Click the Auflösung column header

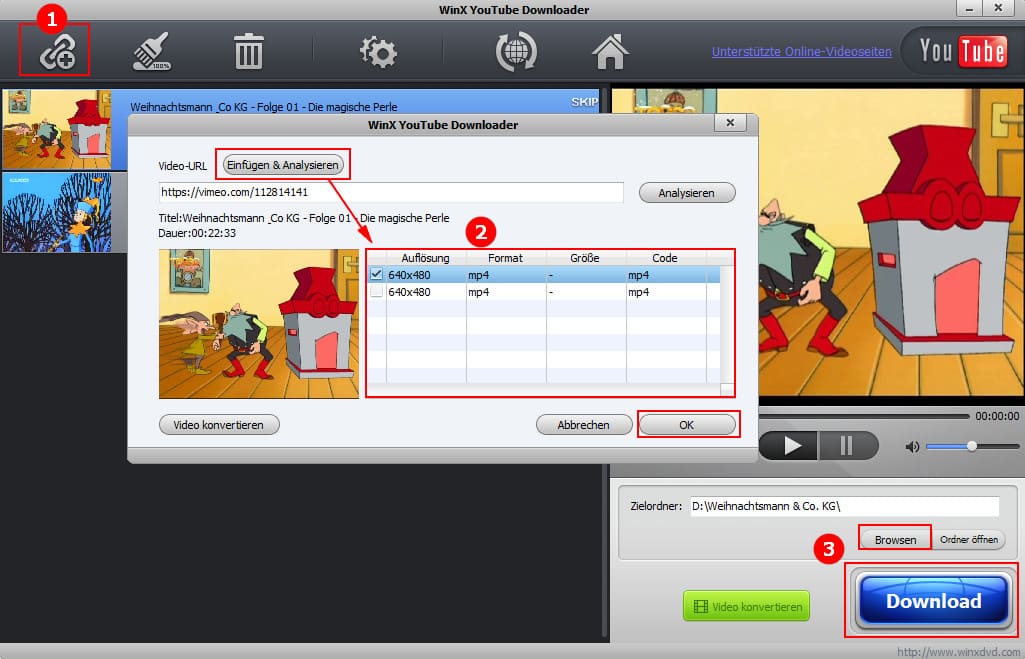(x=426, y=258)
